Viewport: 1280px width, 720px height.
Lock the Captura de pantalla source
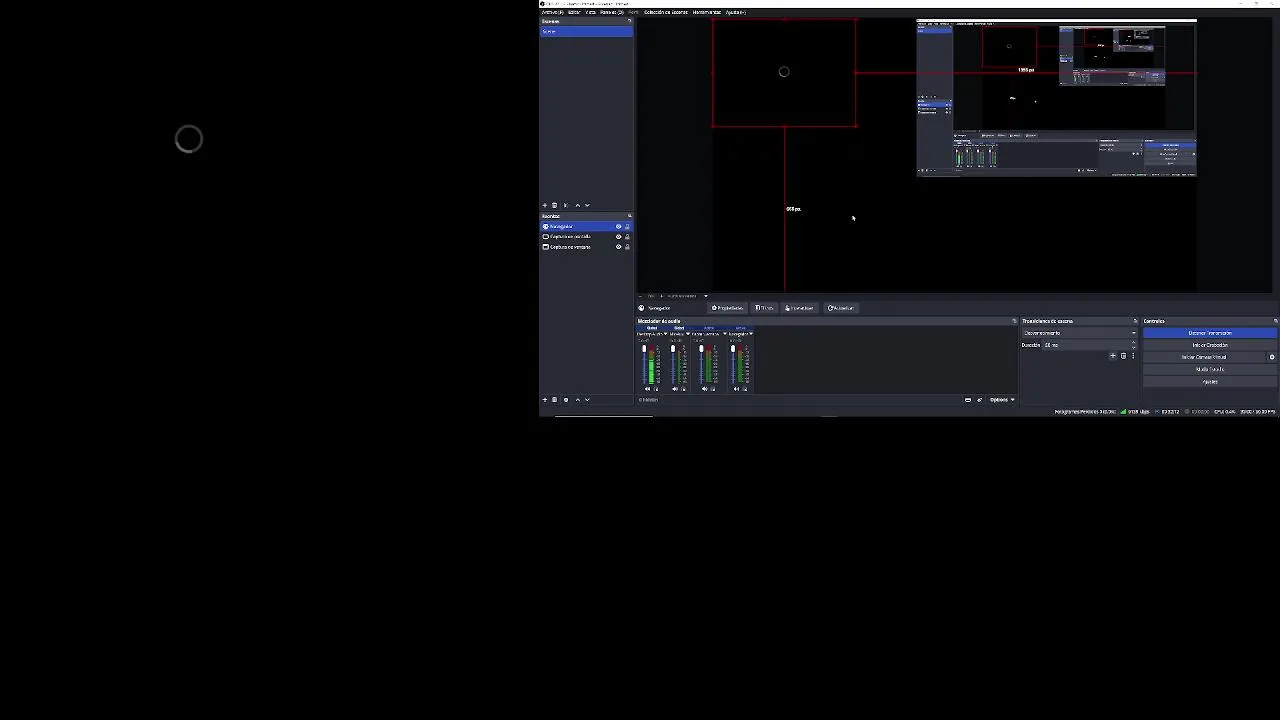pyautogui.click(x=627, y=237)
